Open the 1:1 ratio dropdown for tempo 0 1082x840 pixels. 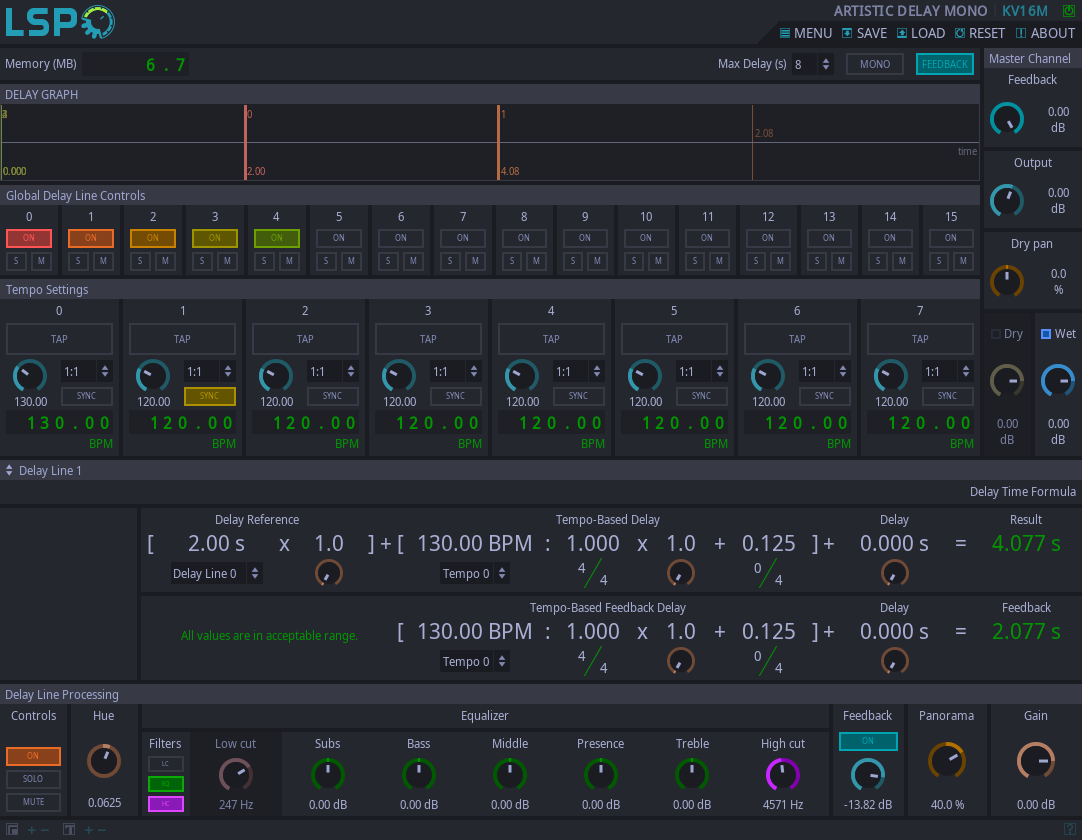coord(87,372)
